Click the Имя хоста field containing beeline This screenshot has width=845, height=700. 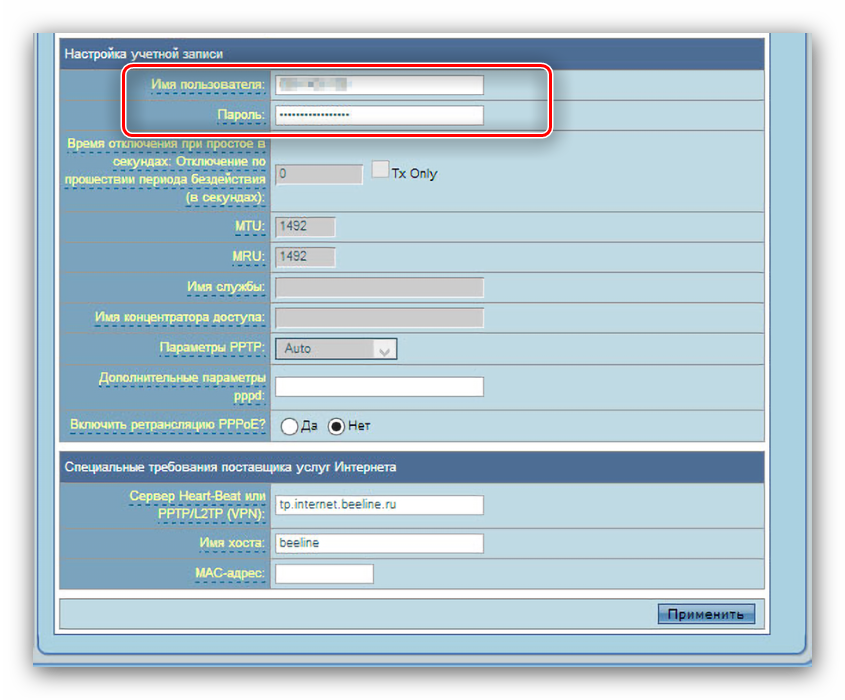[x=379, y=543]
